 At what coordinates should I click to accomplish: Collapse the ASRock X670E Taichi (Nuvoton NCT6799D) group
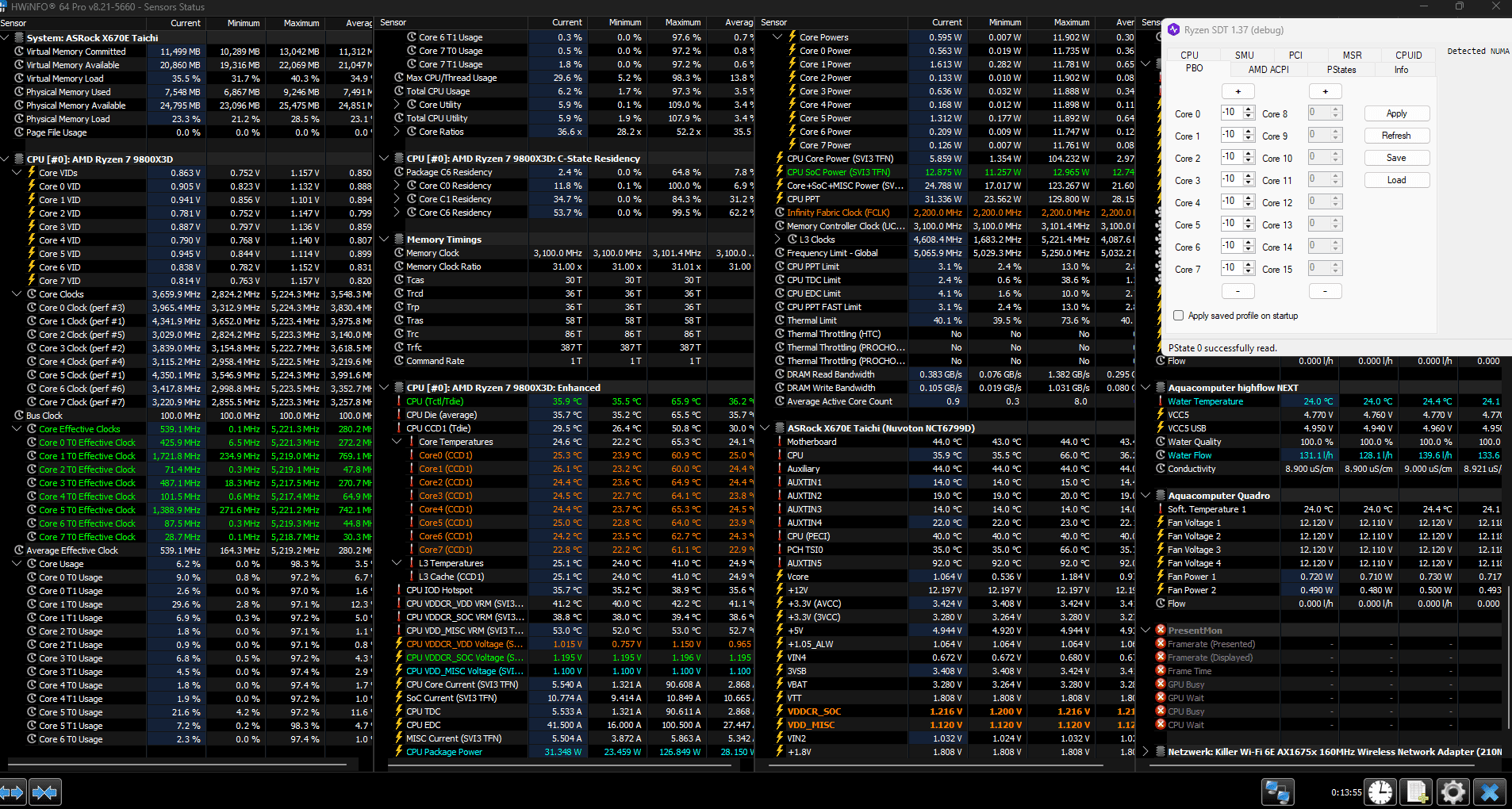tap(766, 428)
